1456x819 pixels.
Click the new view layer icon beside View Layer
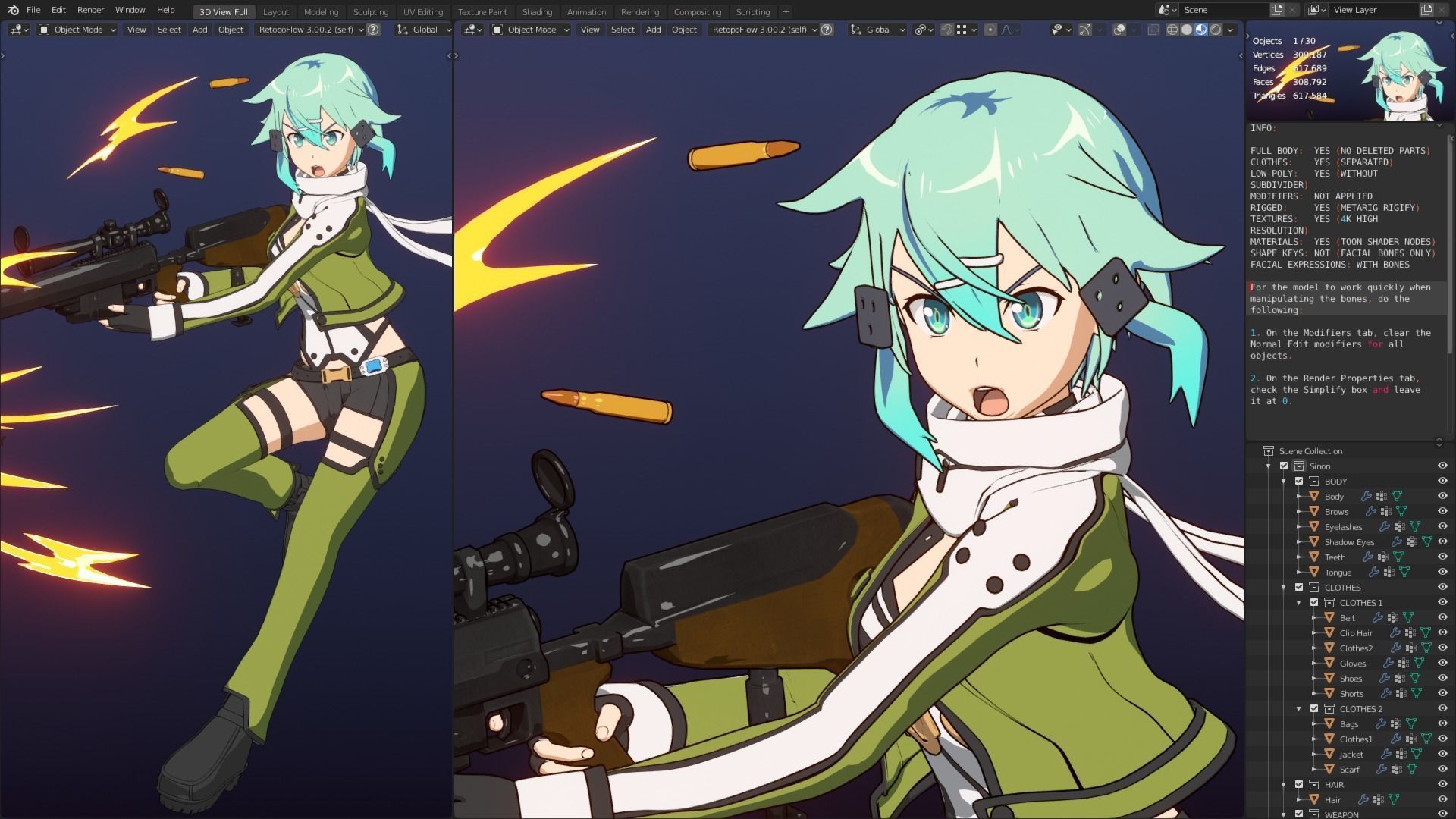tap(1426, 10)
